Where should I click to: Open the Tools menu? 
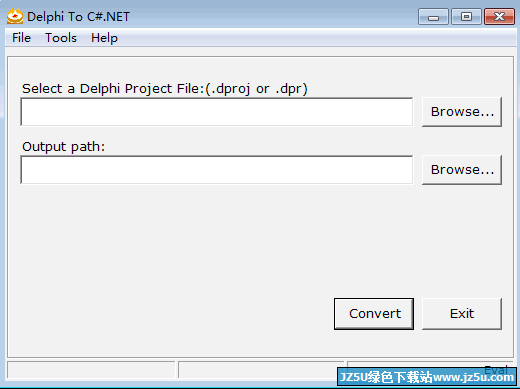click(61, 38)
